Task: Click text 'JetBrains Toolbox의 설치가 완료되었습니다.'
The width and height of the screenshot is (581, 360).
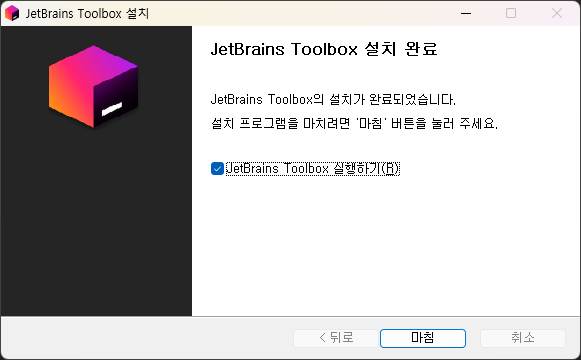Action: click(333, 100)
